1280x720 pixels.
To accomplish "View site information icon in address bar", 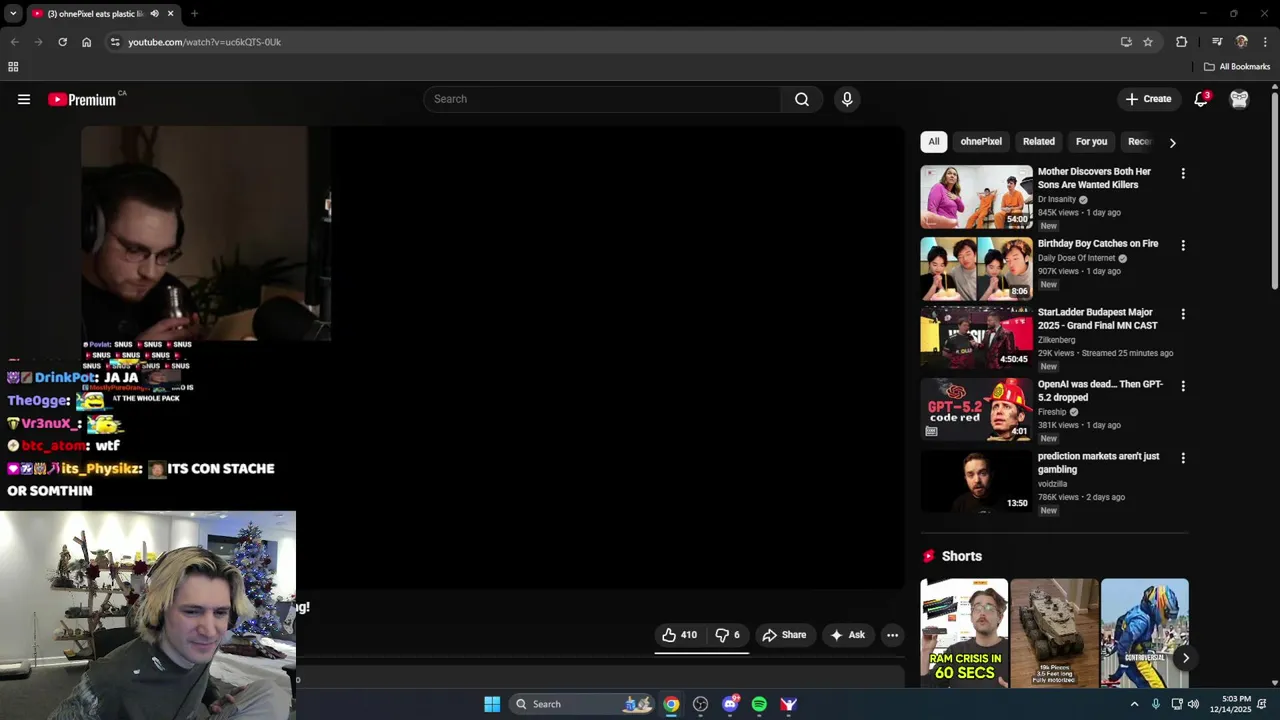I will tap(115, 42).
